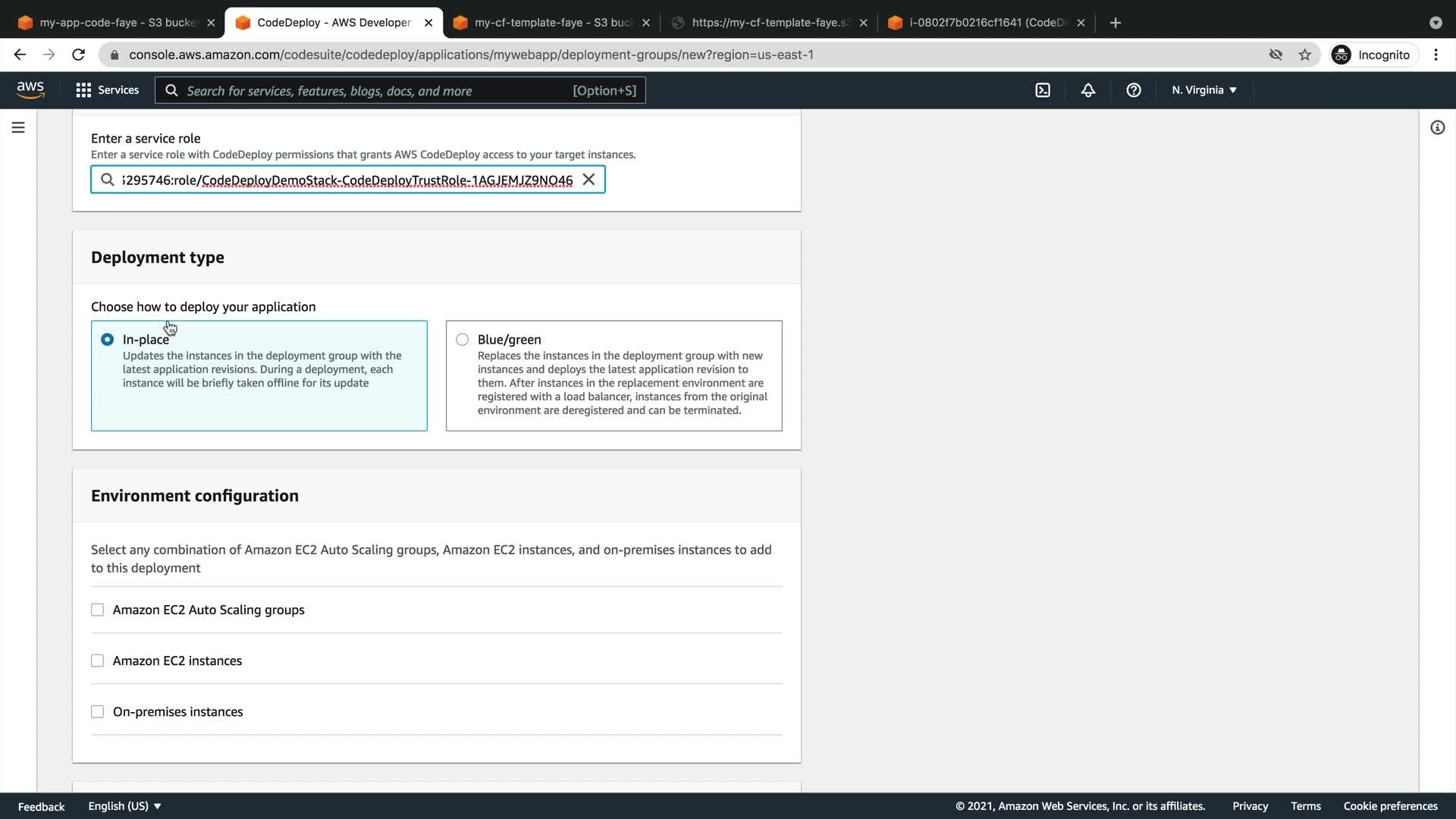Viewport: 1456px width, 819px height.
Task: Tick the On-premises instances checkbox
Action: [98, 711]
